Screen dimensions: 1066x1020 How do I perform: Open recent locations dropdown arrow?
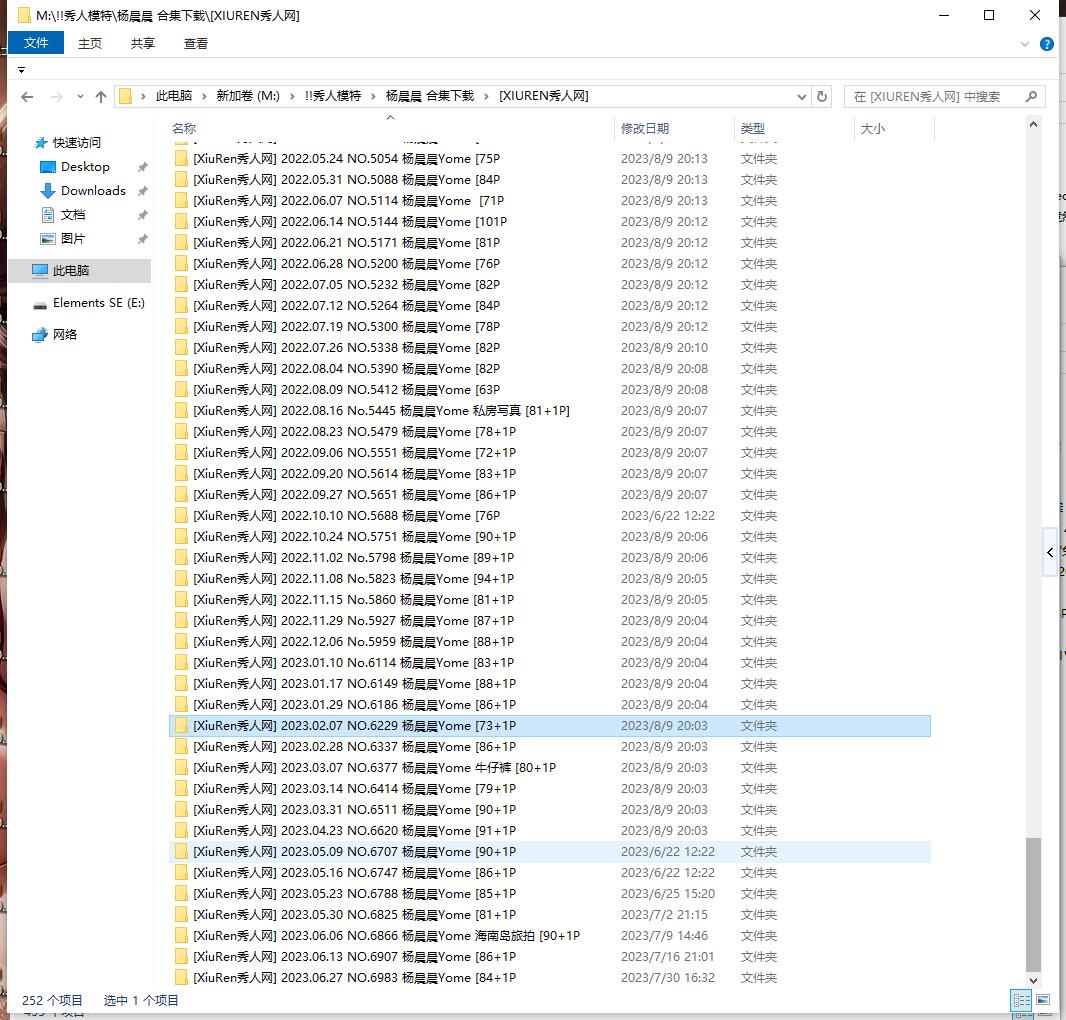point(80,97)
